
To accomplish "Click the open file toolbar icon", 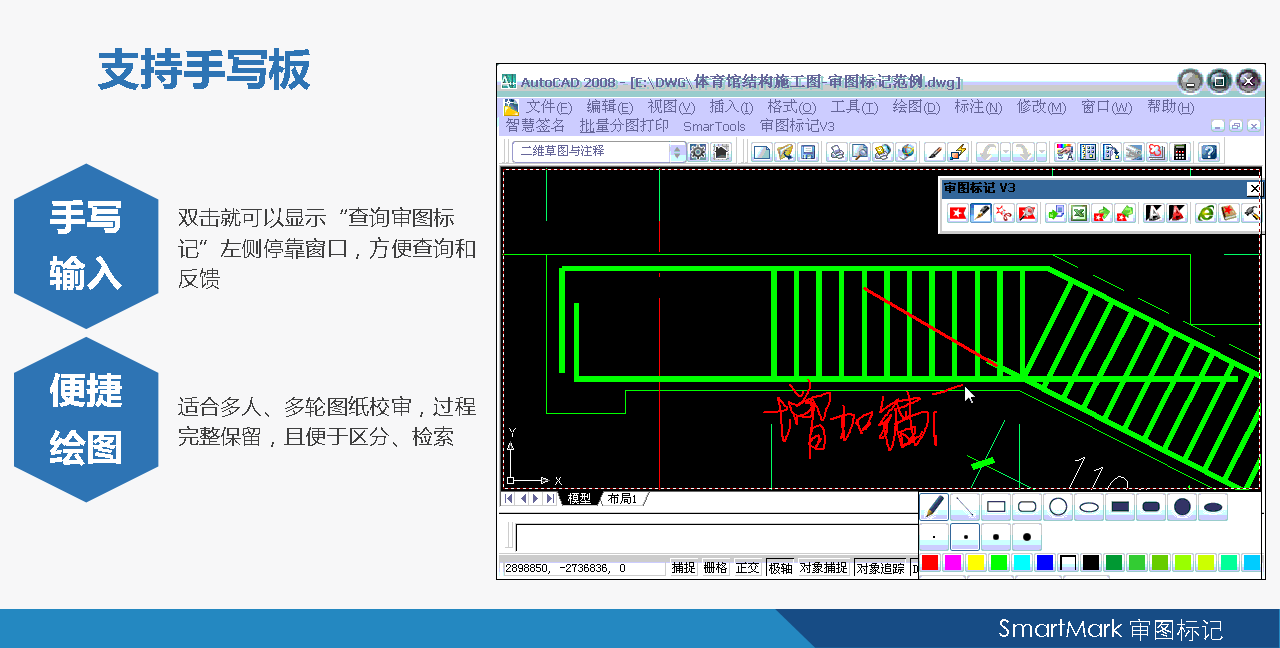I will coord(785,152).
